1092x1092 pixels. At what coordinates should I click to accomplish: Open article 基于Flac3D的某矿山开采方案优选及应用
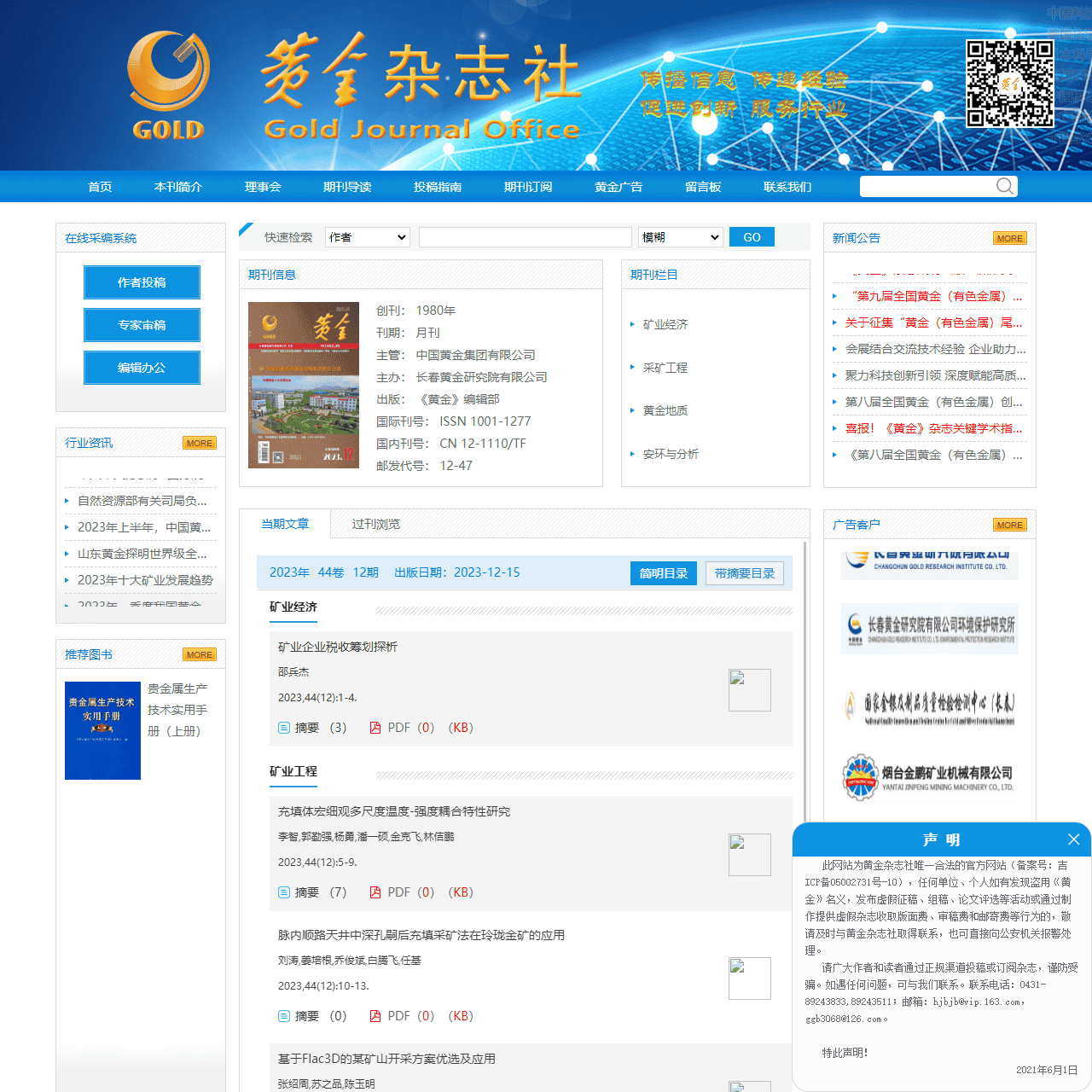[x=386, y=1059]
